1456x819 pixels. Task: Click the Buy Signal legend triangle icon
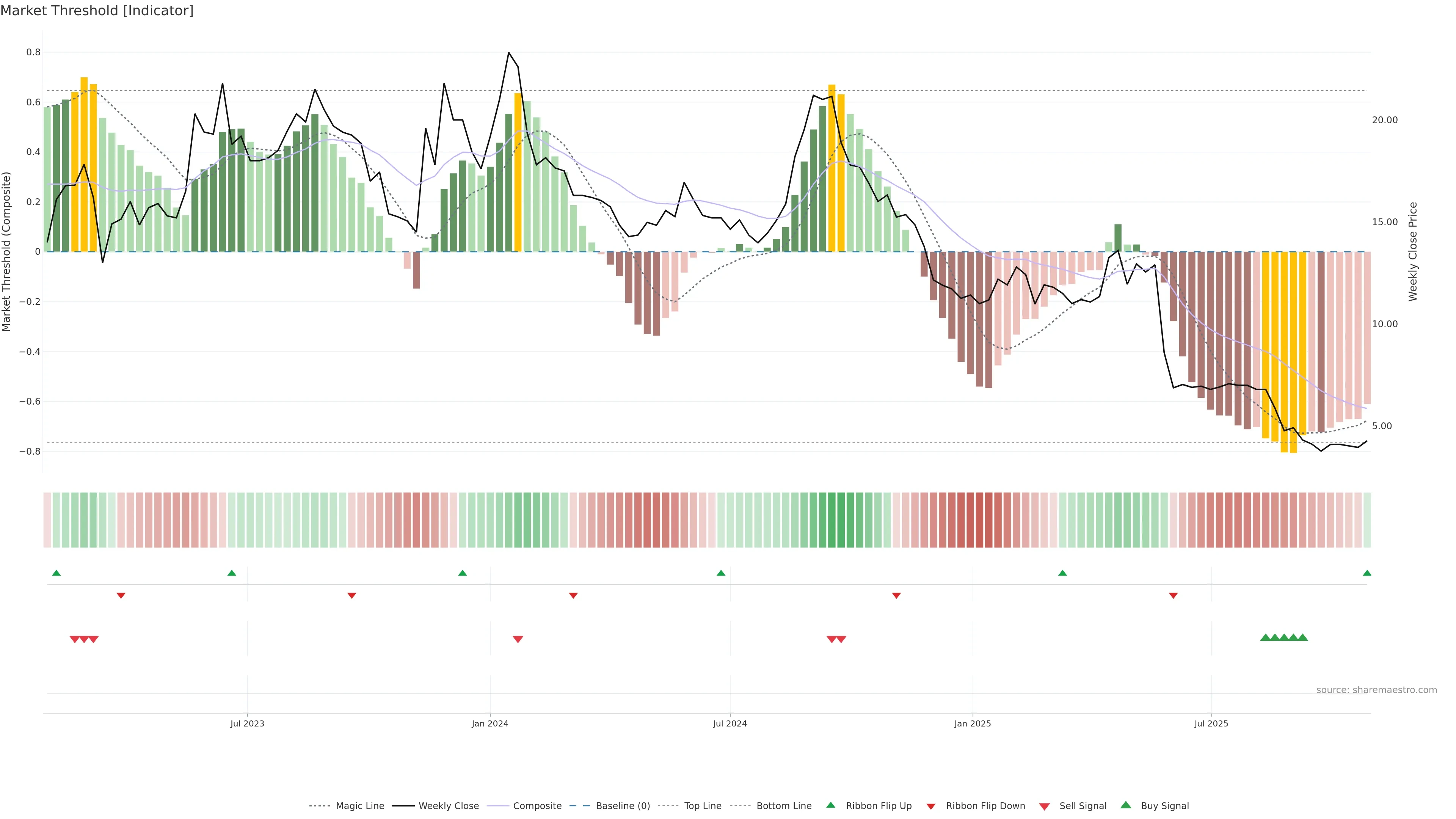pos(1125,805)
